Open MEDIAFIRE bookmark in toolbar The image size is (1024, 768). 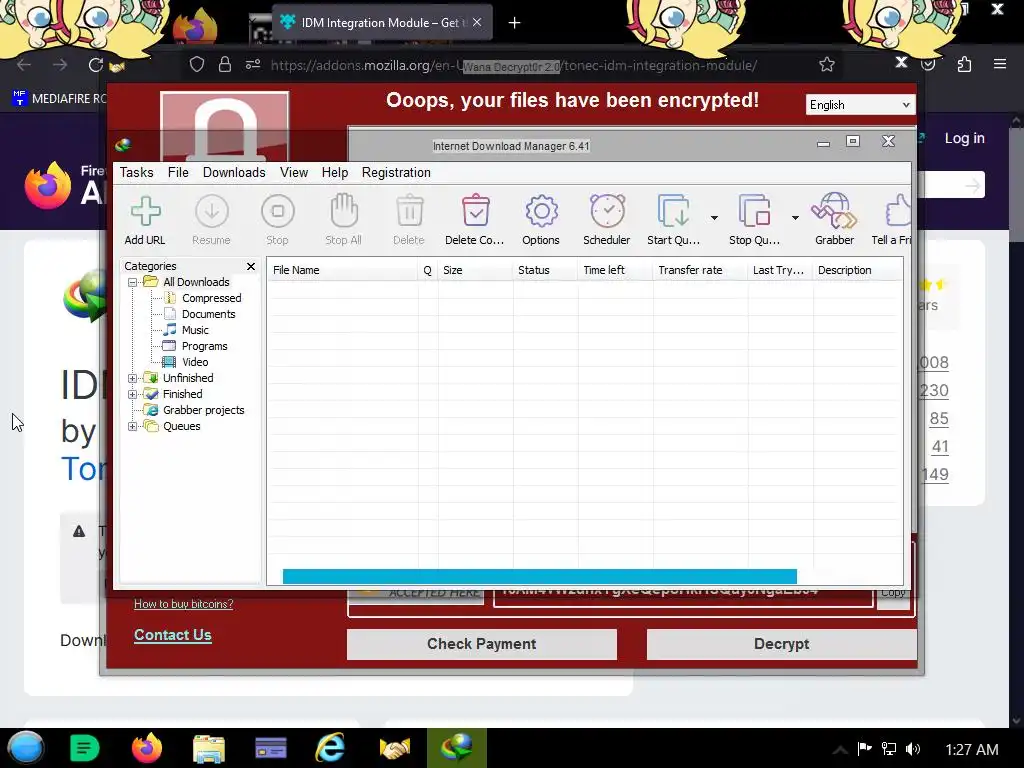coord(60,99)
